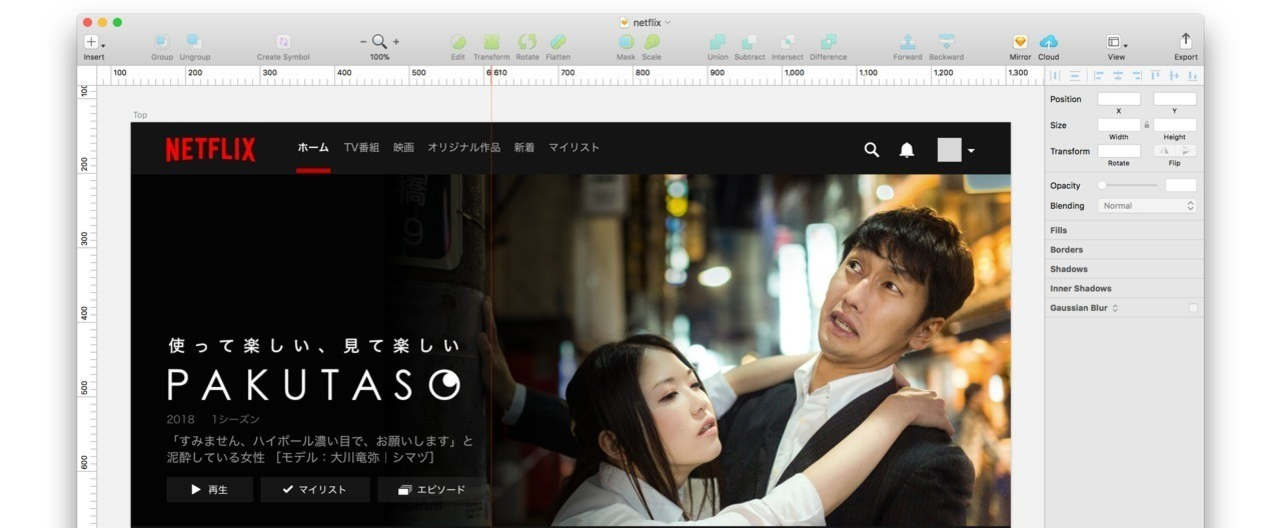Image resolution: width=1280 pixels, height=528 pixels.
Task: Click the Rotate input field
Action: [x=1119, y=151]
